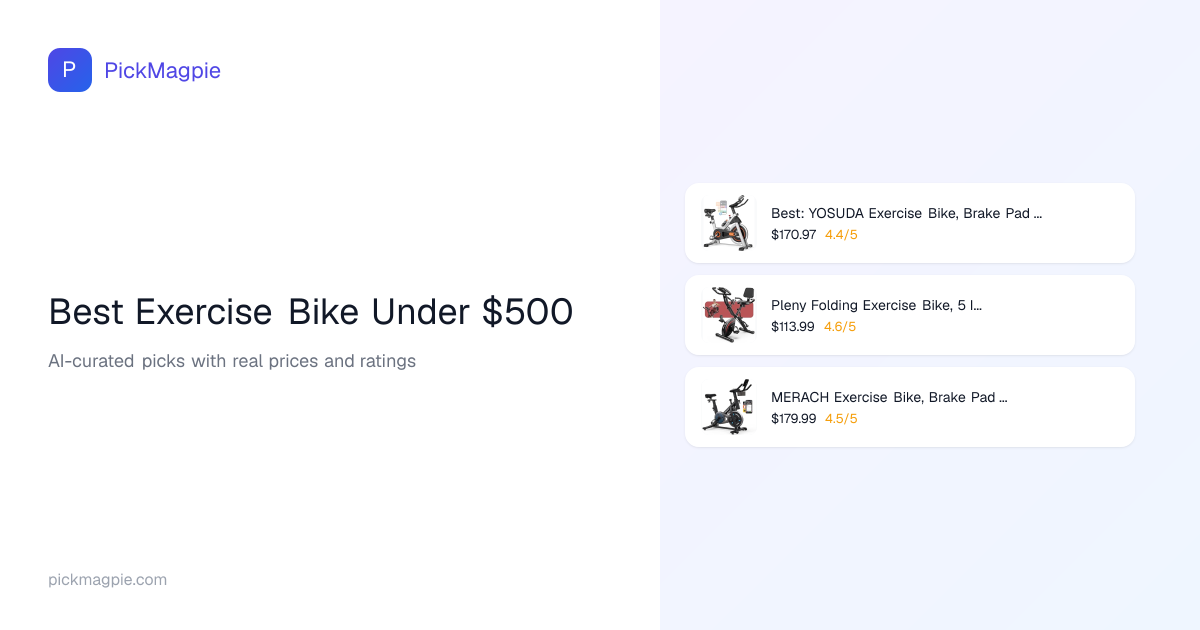Click the 4.4/5 rating
The height and width of the screenshot is (630, 1200).
coord(841,235)
